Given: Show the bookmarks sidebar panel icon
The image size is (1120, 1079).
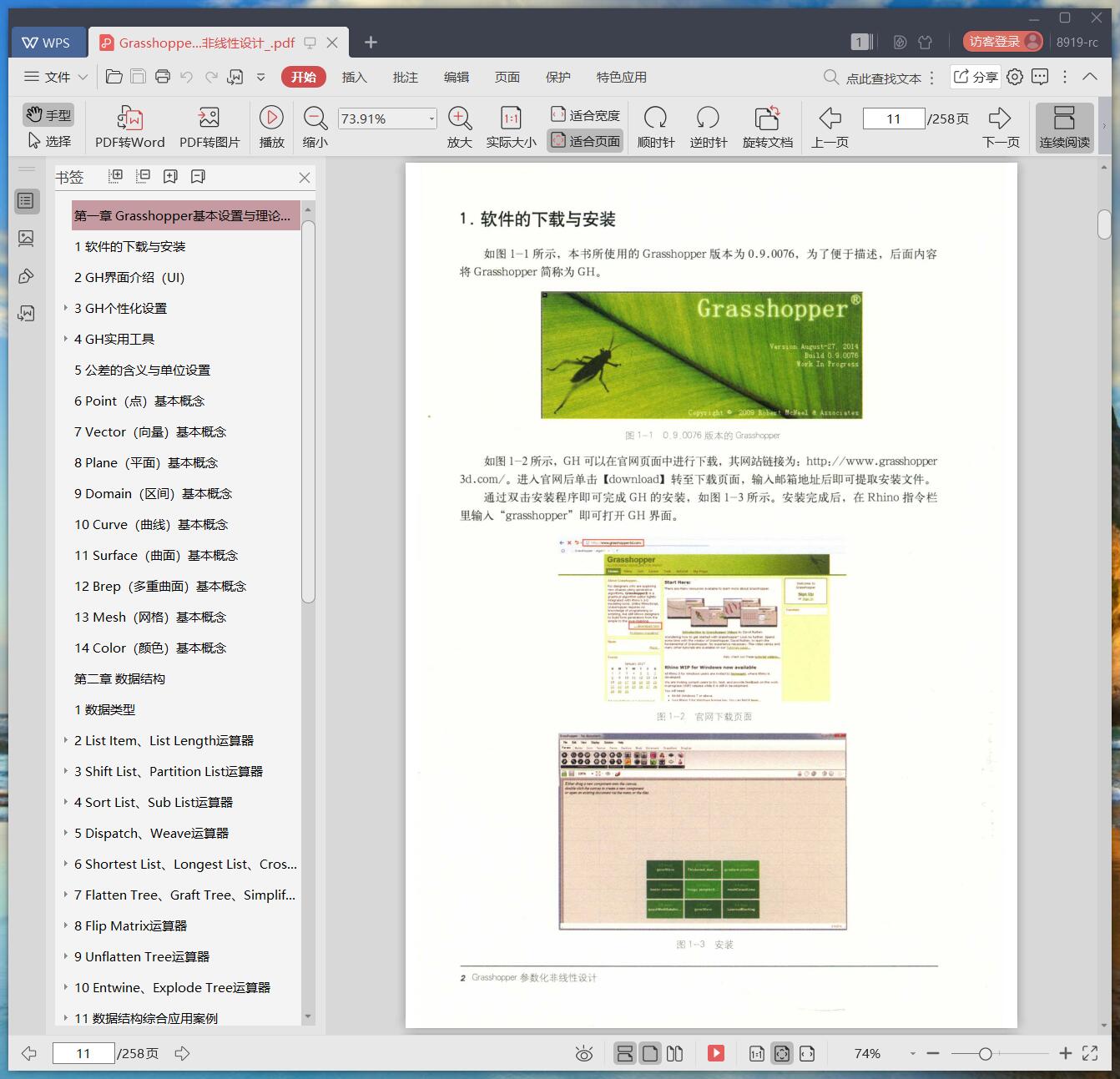Looking at the screenshot, I should 27,200.
